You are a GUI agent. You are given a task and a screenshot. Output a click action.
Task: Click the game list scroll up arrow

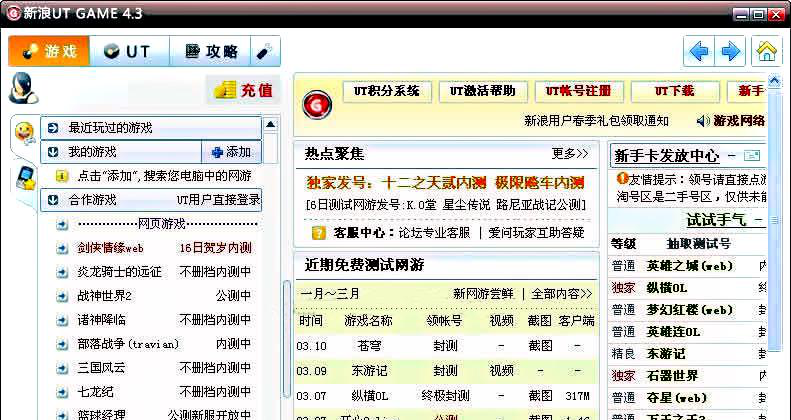[x=270, y=124]
